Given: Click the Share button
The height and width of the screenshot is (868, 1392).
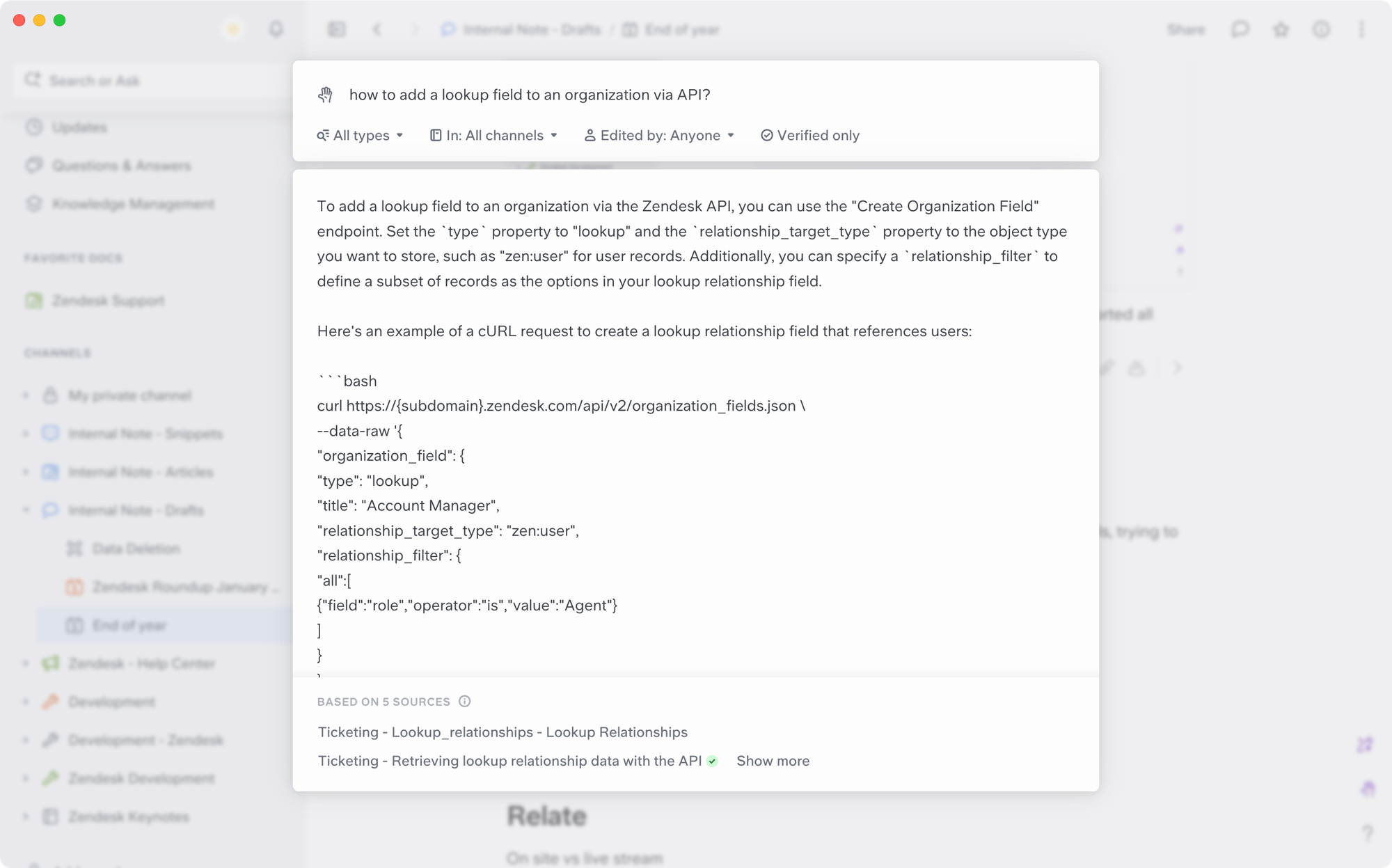Looking at the screenshot, I should coord(1186,29).
